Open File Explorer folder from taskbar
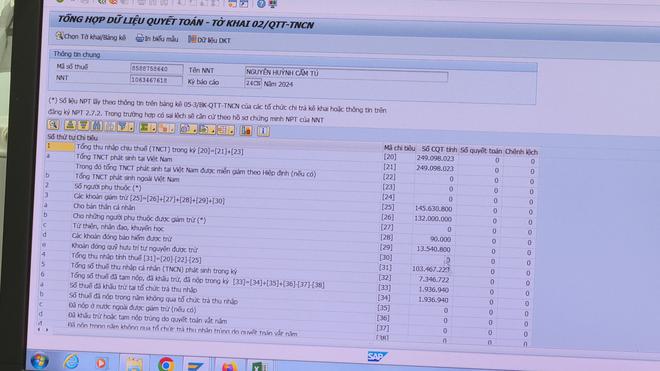Image resolution: width=660 pixels, height=371 pixels. [x=134, y=363]
